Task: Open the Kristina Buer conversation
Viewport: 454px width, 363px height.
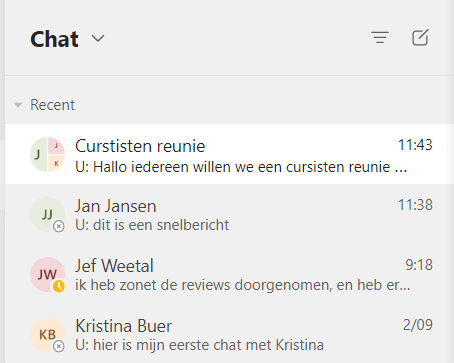Action: coord(229,334)
